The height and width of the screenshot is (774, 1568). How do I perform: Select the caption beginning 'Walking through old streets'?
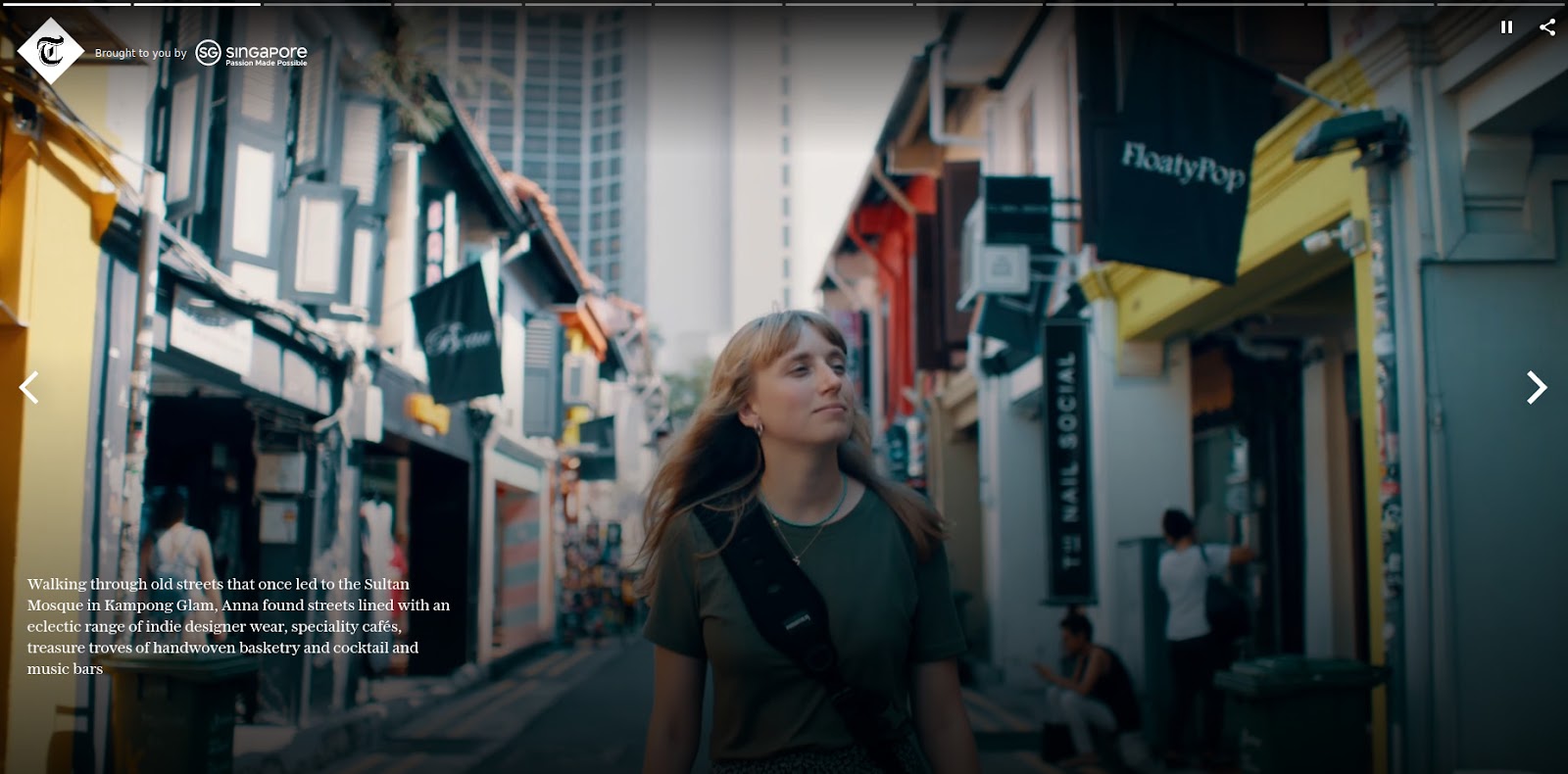[239, 626]
